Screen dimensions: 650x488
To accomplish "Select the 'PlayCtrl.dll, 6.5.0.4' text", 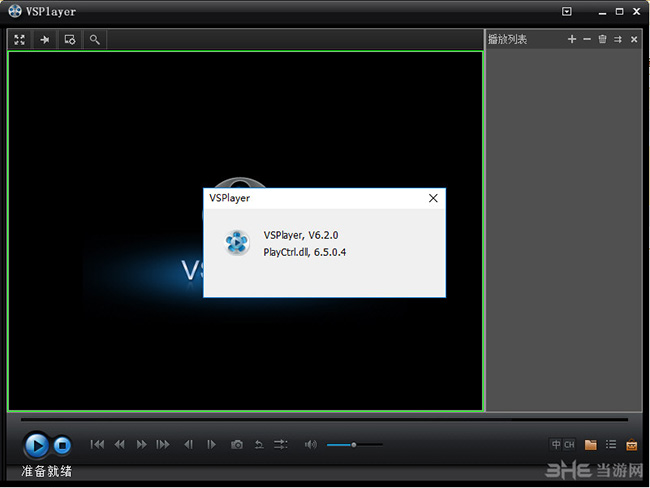I will pos(305,252).
